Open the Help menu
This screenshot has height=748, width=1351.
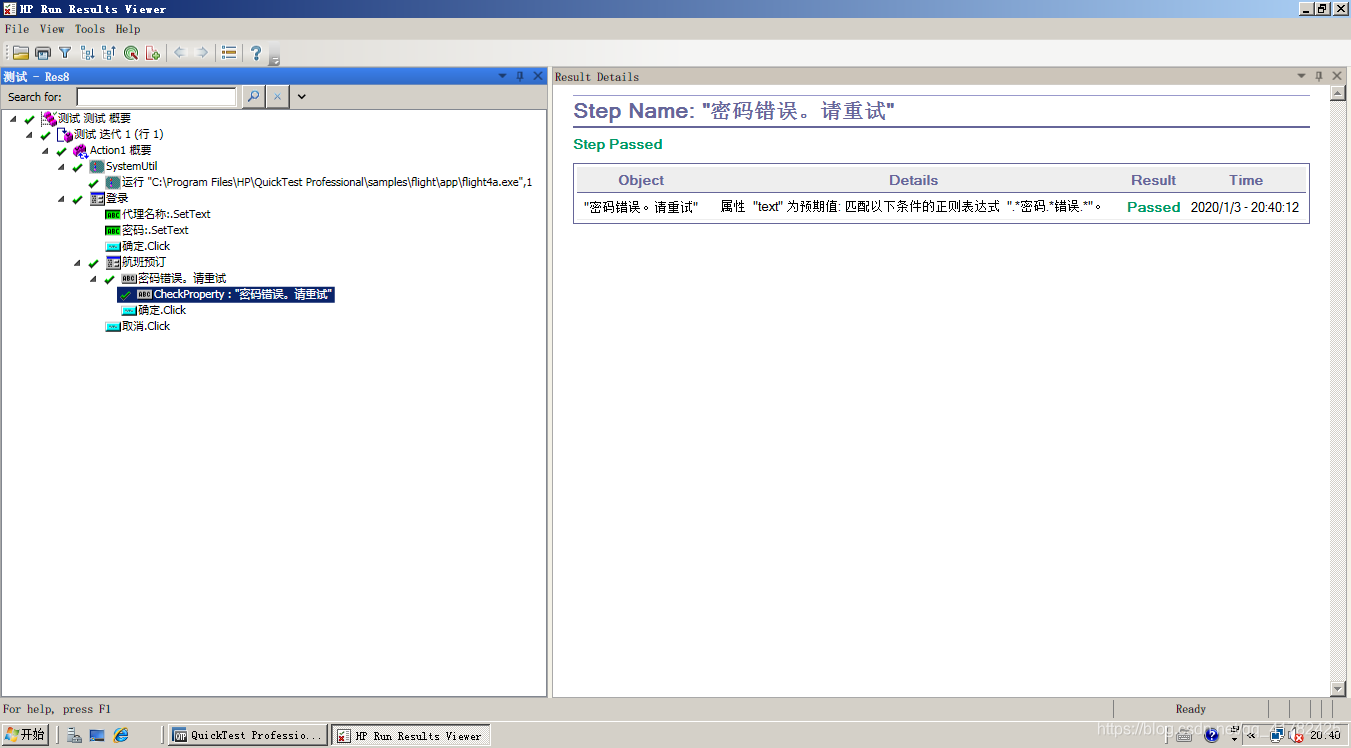128,29
